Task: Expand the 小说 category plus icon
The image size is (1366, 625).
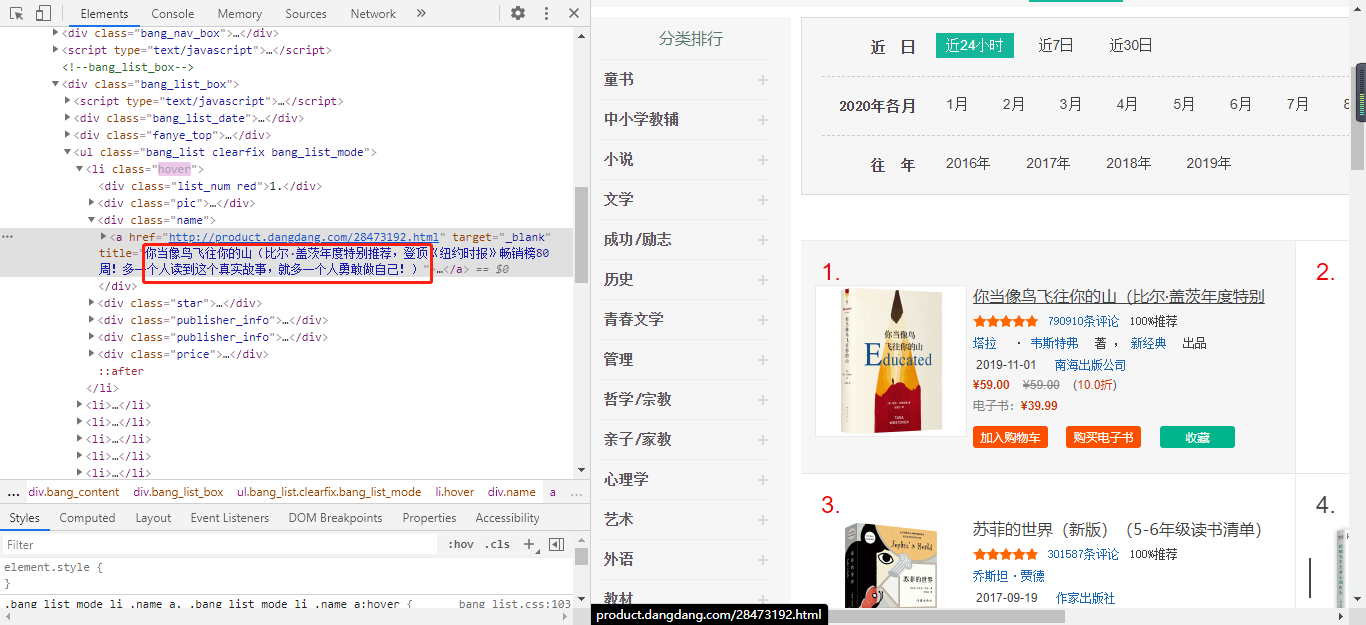Action: 763,160
